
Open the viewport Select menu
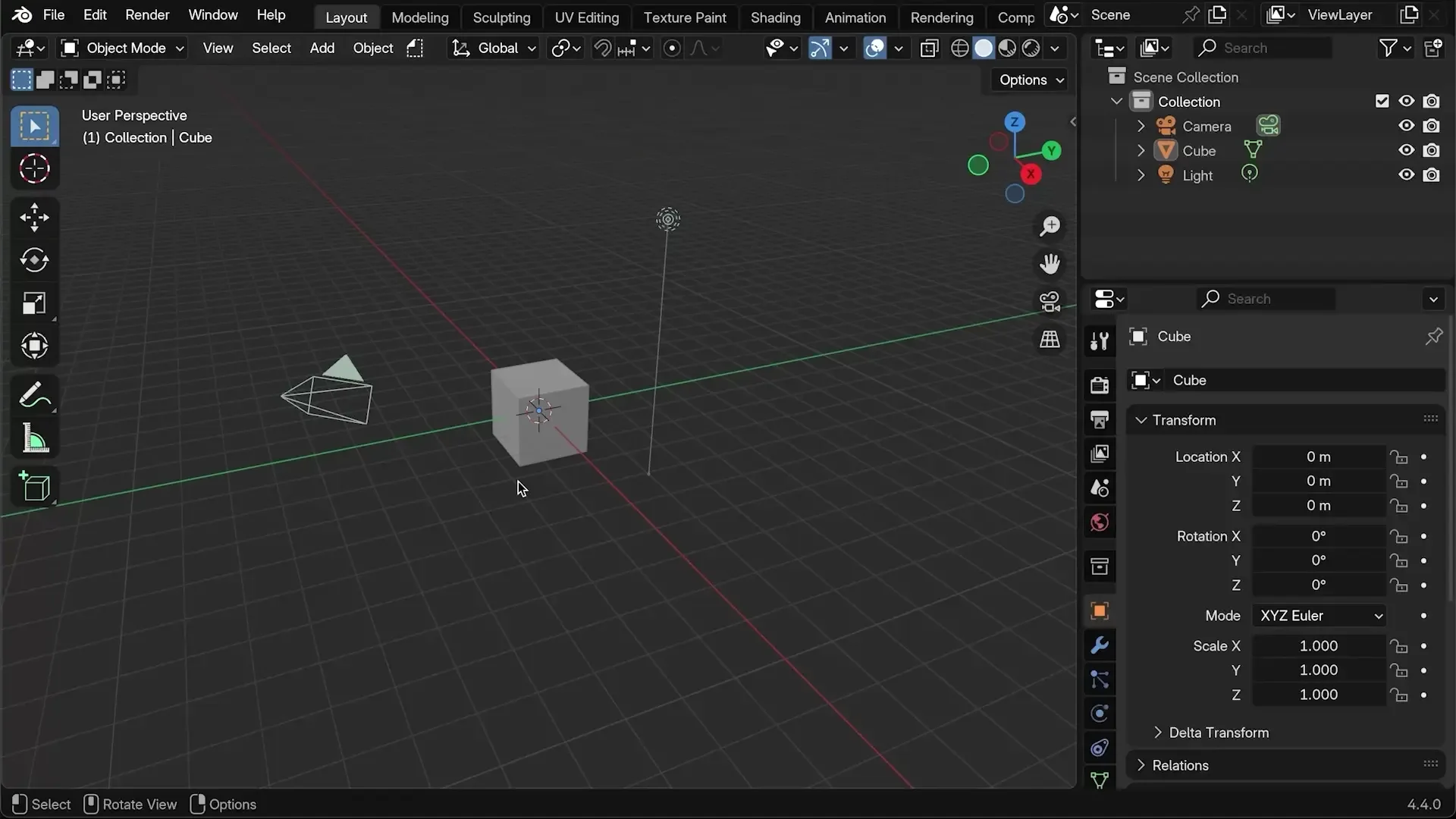pos(271,49)
